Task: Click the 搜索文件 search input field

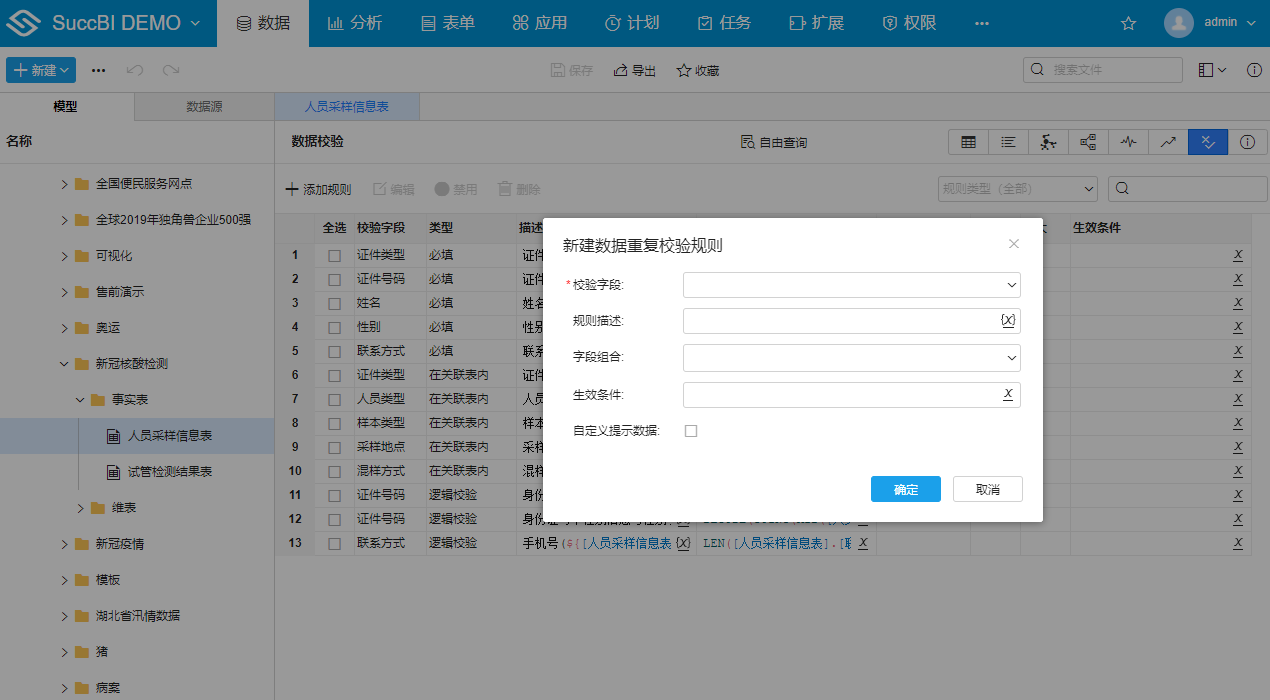Action: (1112, 70)
